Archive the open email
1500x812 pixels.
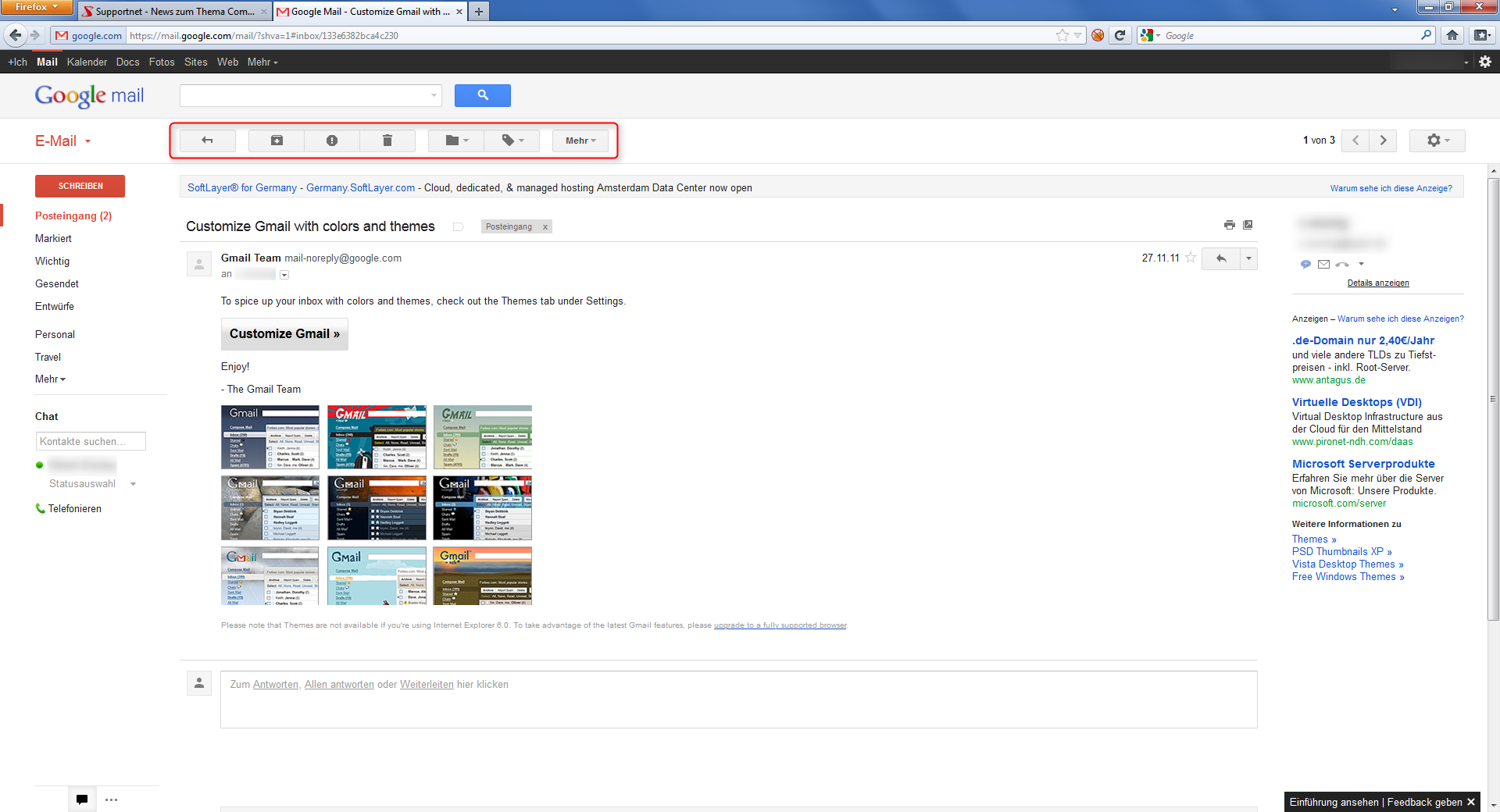pyautogui.click(x=277, y=141)
